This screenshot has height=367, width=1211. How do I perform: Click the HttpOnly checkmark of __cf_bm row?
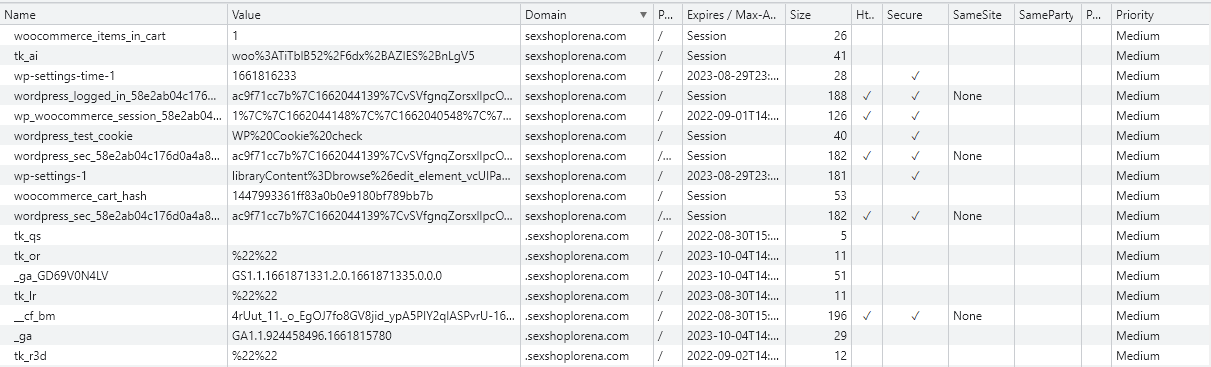point(867,316)
